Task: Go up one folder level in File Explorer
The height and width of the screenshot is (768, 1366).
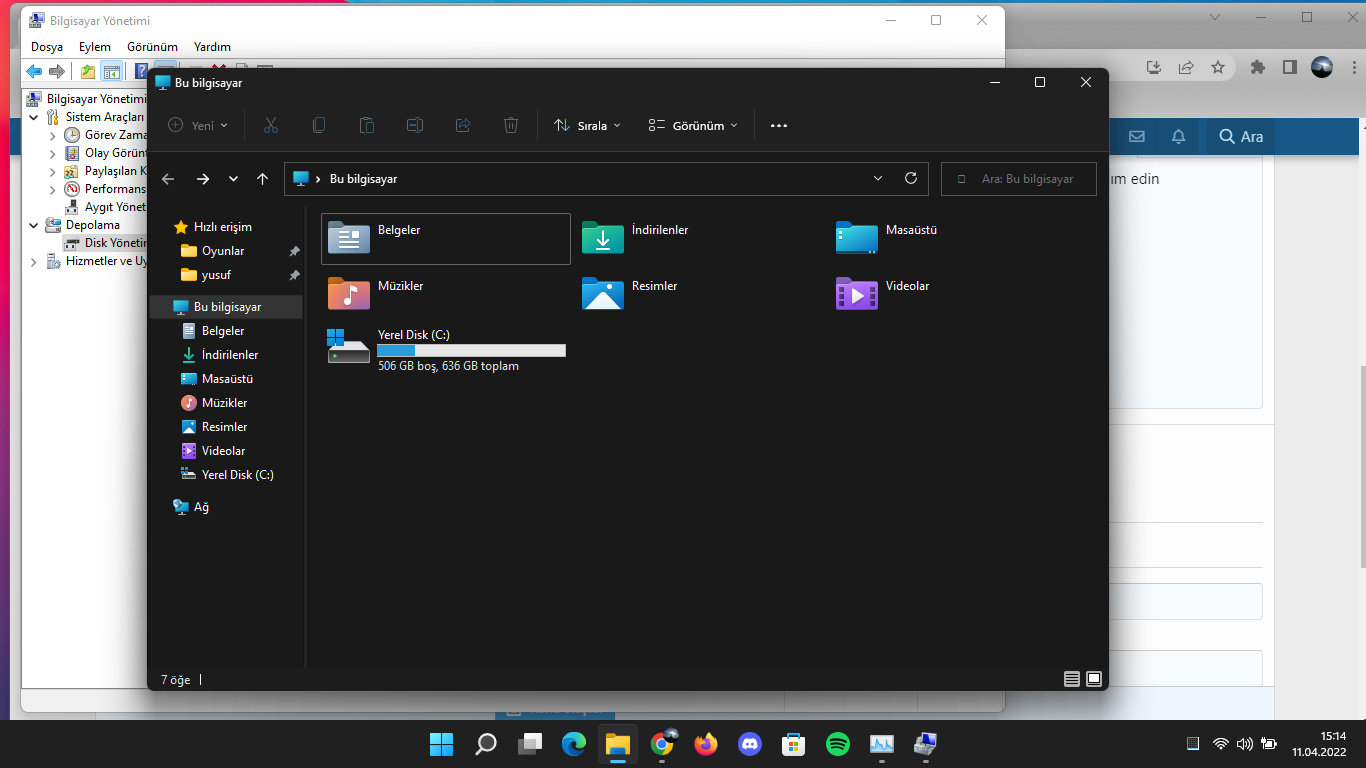Action: (263, 179)
